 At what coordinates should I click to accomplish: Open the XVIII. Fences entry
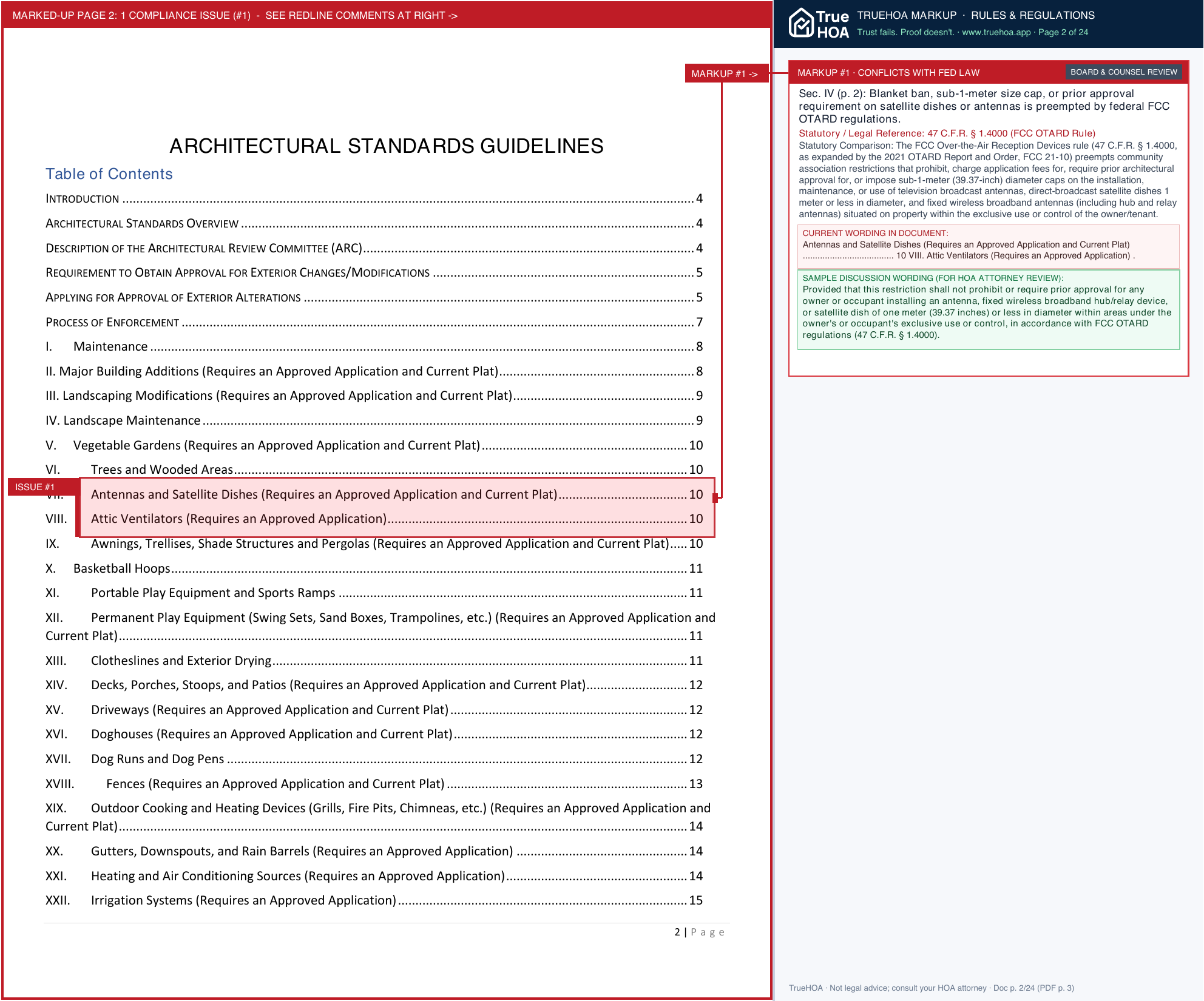click(x=374, y=784)
